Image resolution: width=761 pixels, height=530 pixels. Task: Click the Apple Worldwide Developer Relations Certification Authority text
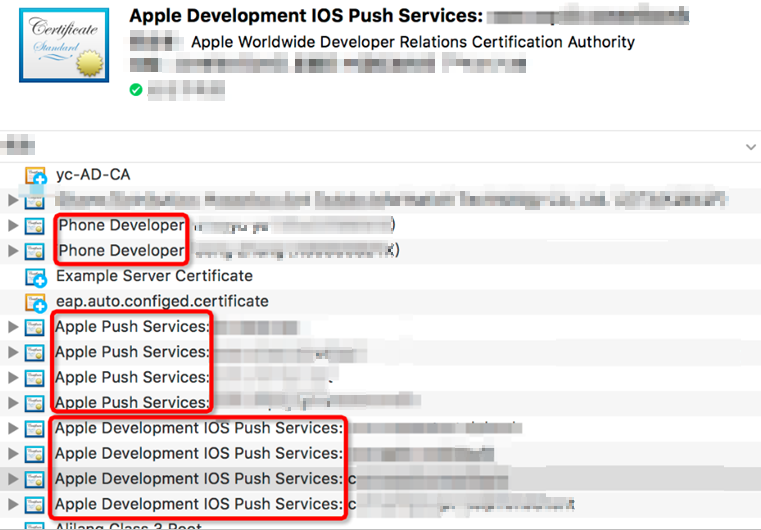click(413, 42)
